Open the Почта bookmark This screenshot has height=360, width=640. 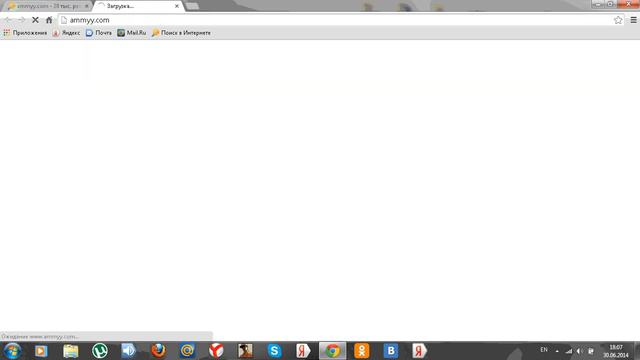point(99,33)
